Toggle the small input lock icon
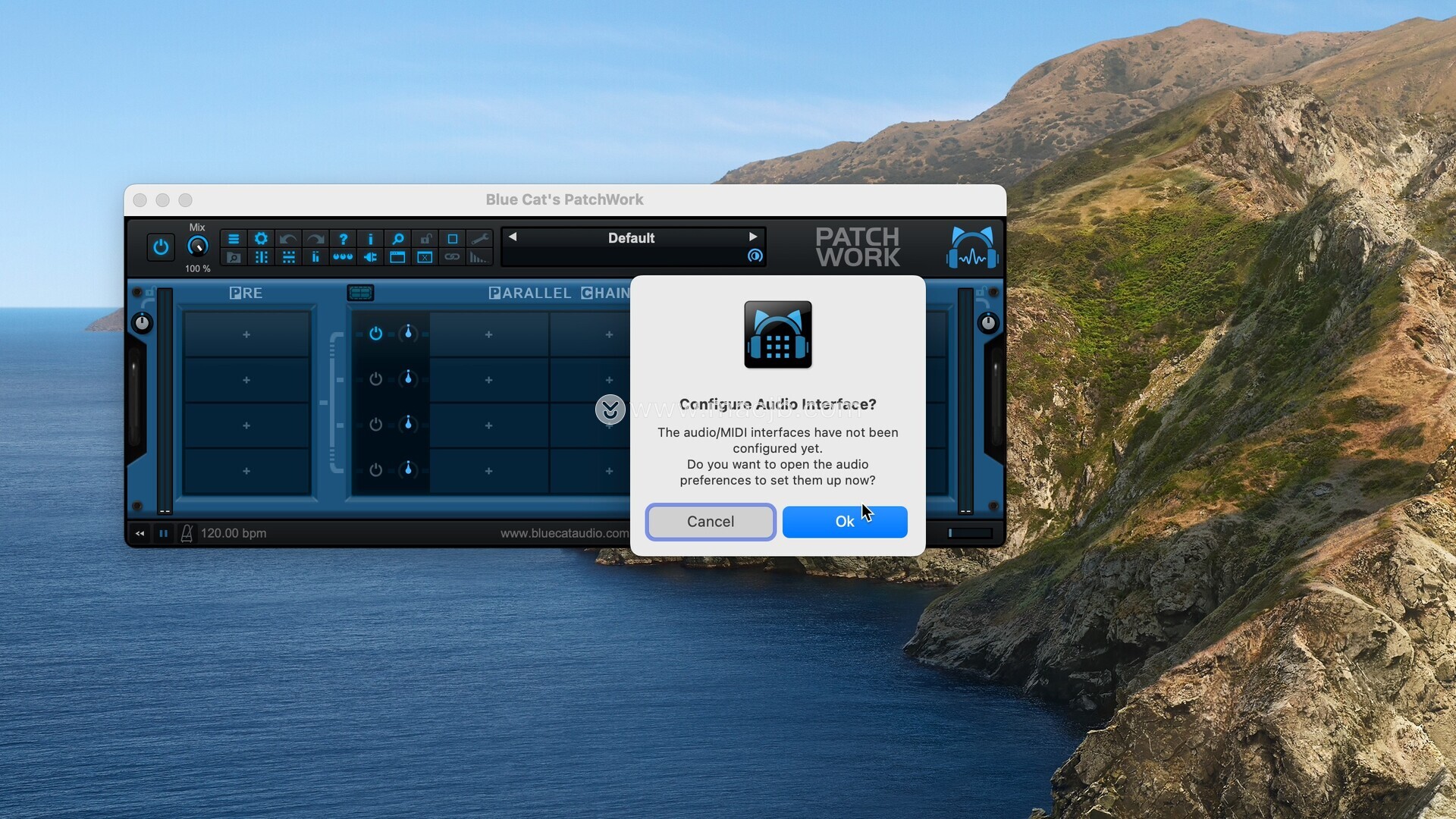Screen dimensions: 1456x819 click(x=150, y=292)
